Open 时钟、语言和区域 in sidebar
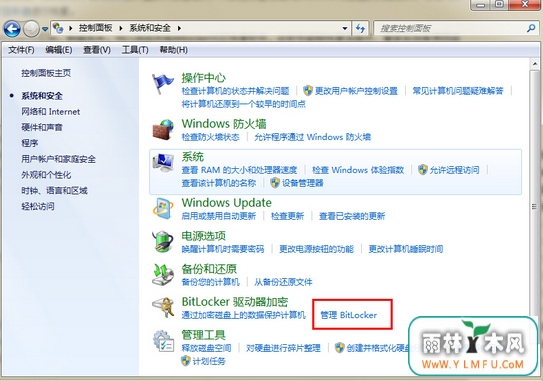Viewport: 543px width, 381px height. (54, 190)
